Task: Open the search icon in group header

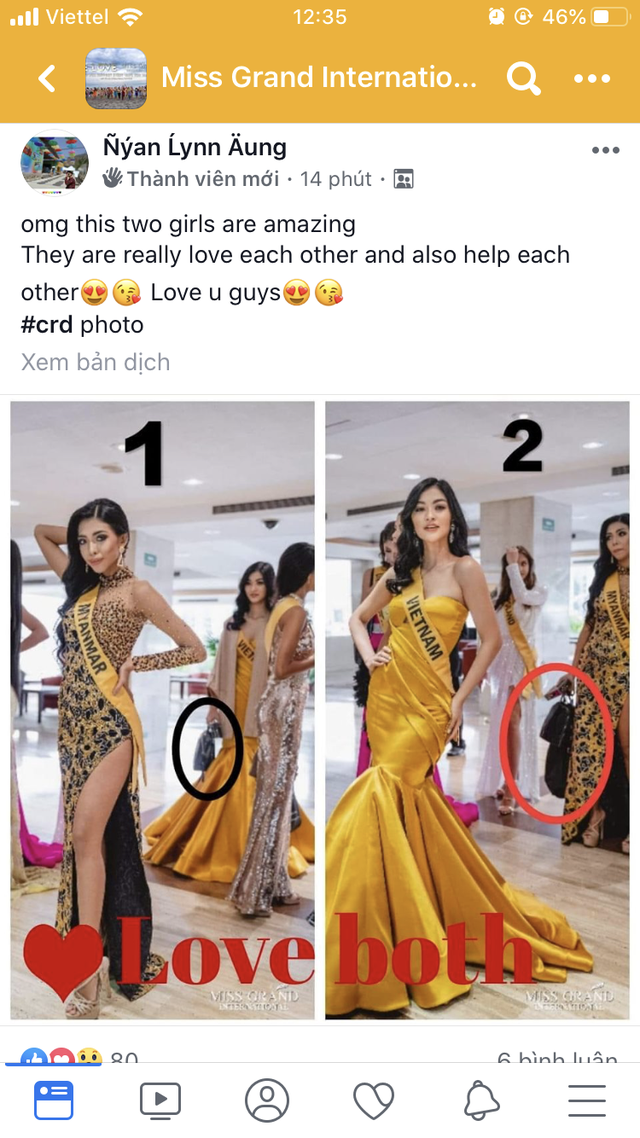Action: [x=523, y=78]
